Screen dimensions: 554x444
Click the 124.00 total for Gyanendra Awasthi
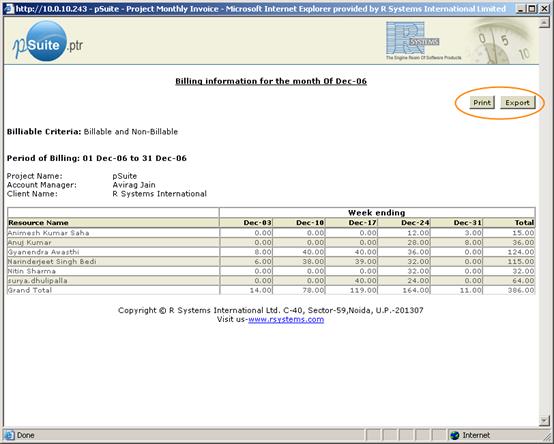(x=521, y=252)
